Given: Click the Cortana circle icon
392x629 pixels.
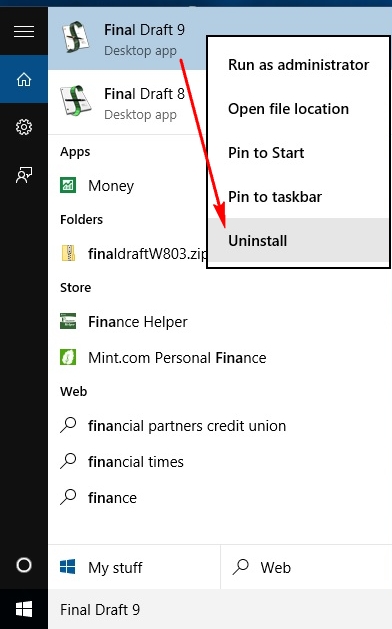Looking at the screenshot, I should pyautogui.click(x=24, y=565).
